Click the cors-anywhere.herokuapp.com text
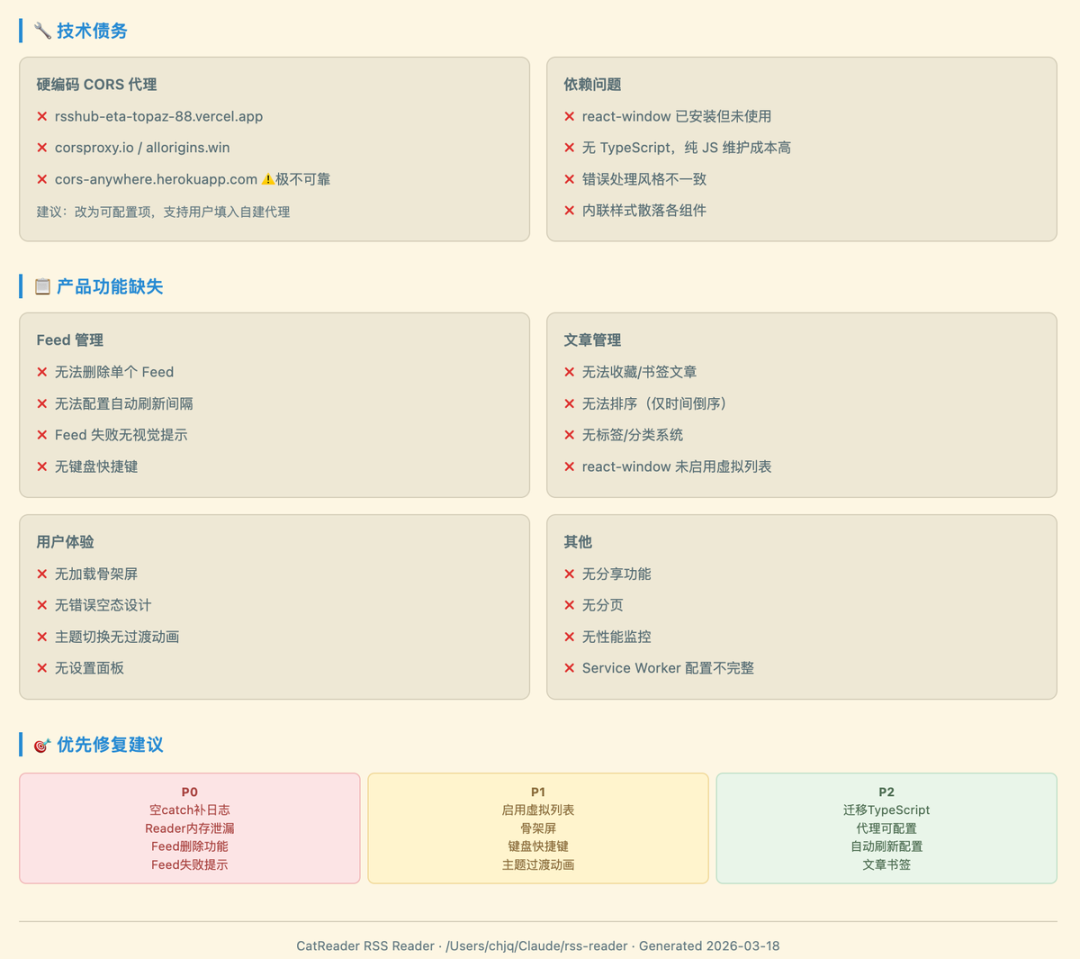The width and height of the screenshot is (1080, 959). [156, 180]
